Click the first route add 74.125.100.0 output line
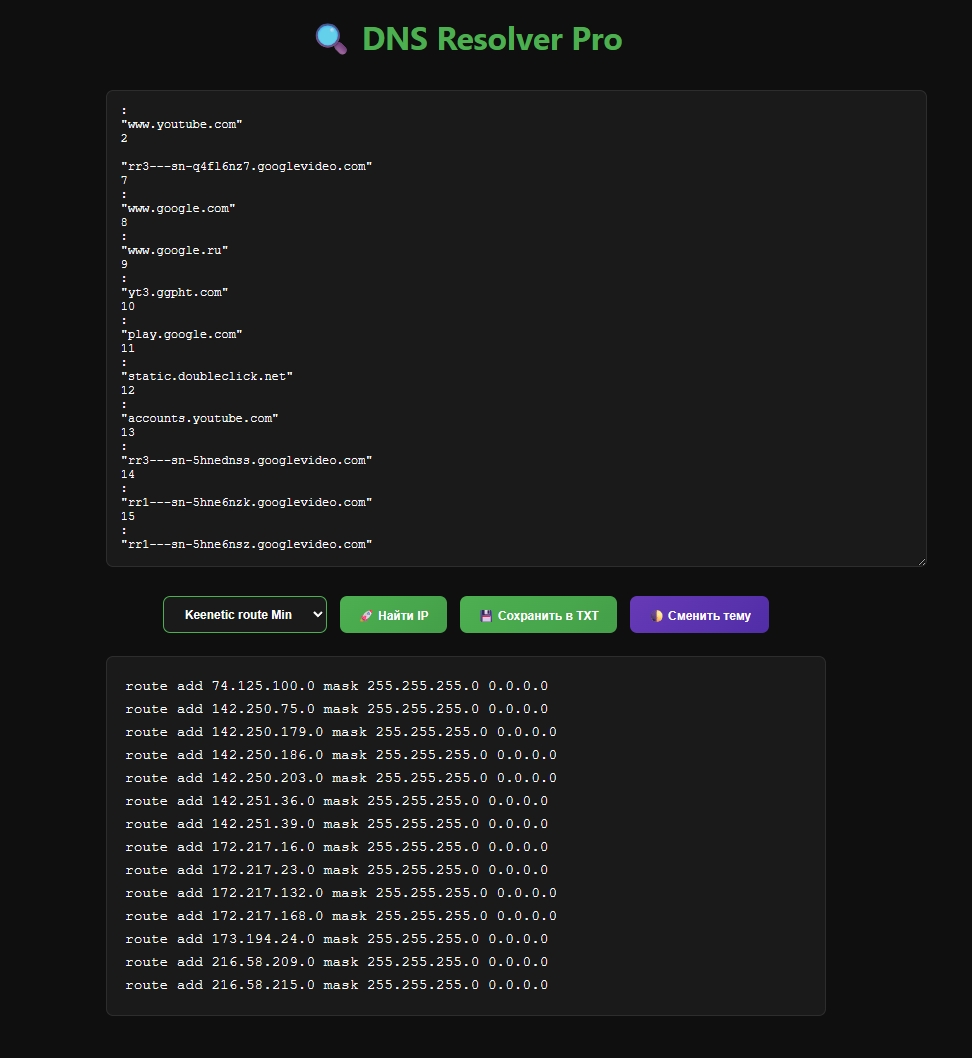This screenshot has height=1058, width=972. (x=335, y=685)
